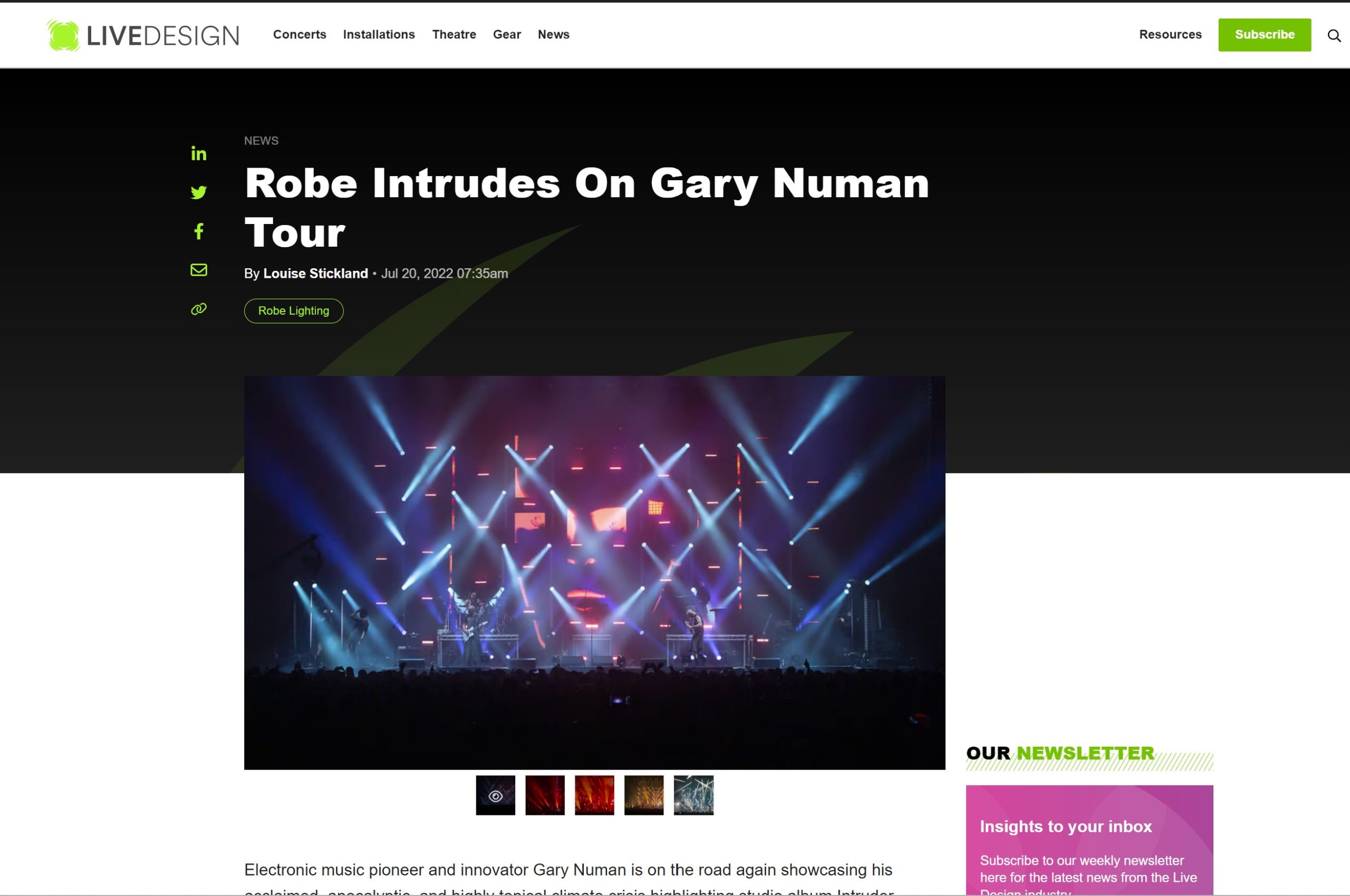Click the article headline Robe Intrudes On Gary Numan Tour
The image size is (1350, 896).
tap(586, 208)
